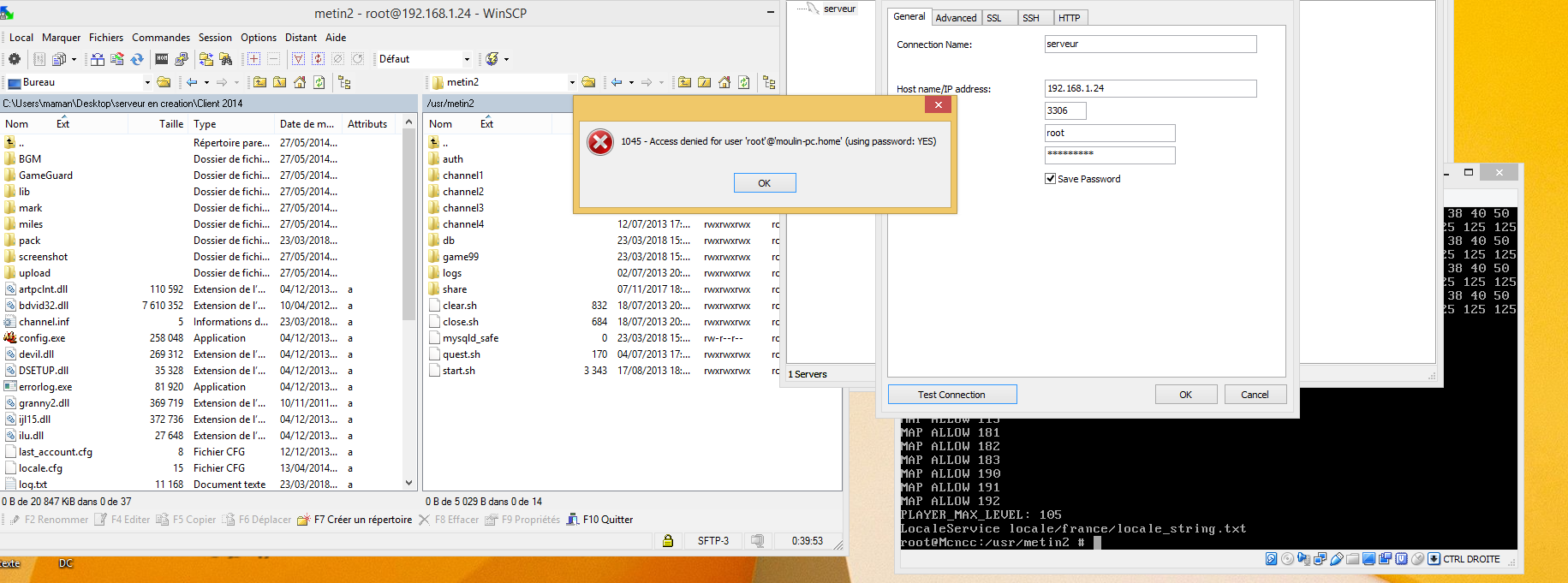Click F10 Quitter
The width and height of the screenshot is (1568, 583).
599,520
